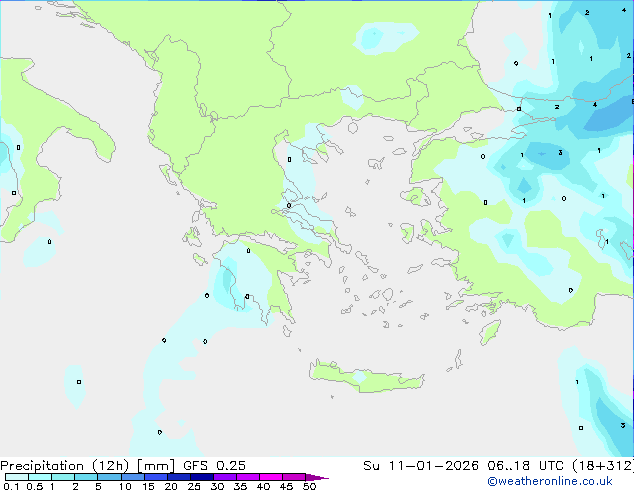Click the island of Rhodes on the map
The width and height of the screenshot is (634, 490).
coord(490,332)
